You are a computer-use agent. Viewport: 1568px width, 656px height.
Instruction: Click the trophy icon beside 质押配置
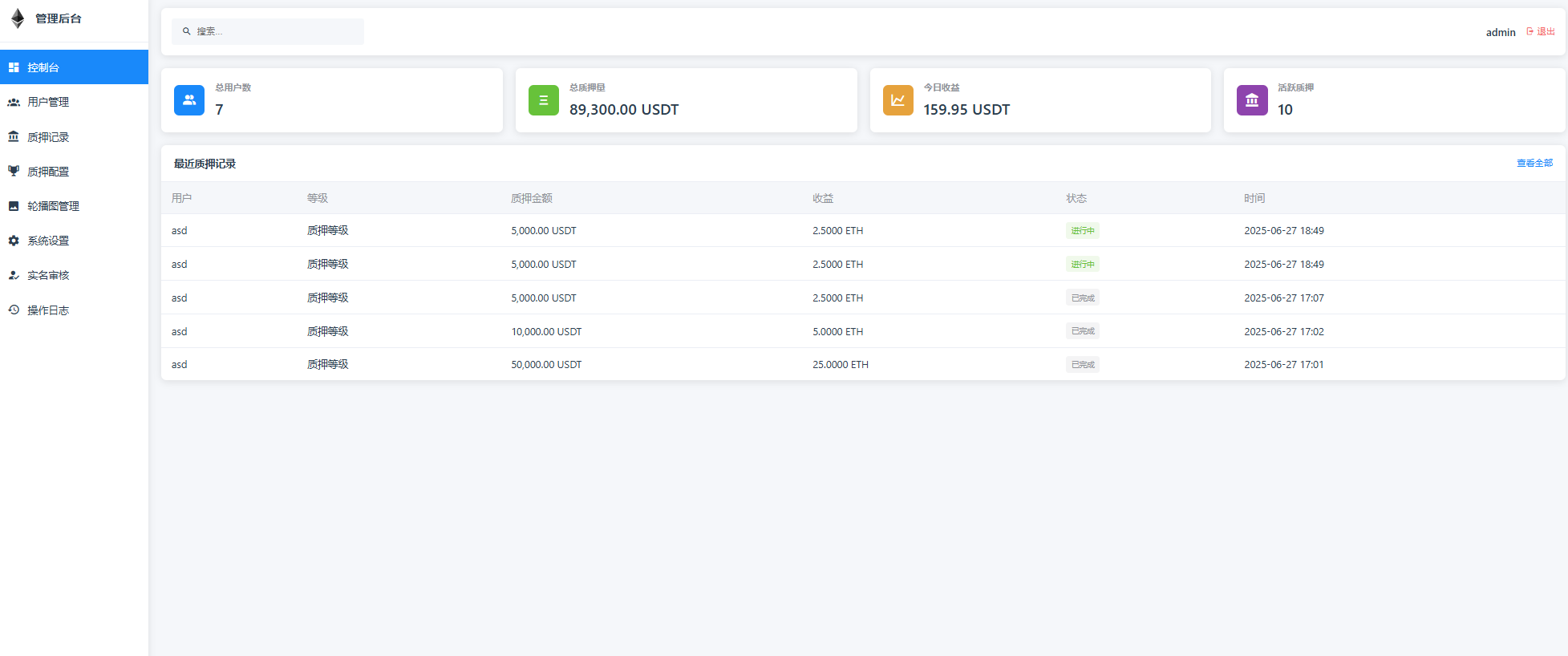[x=14, y=171]
